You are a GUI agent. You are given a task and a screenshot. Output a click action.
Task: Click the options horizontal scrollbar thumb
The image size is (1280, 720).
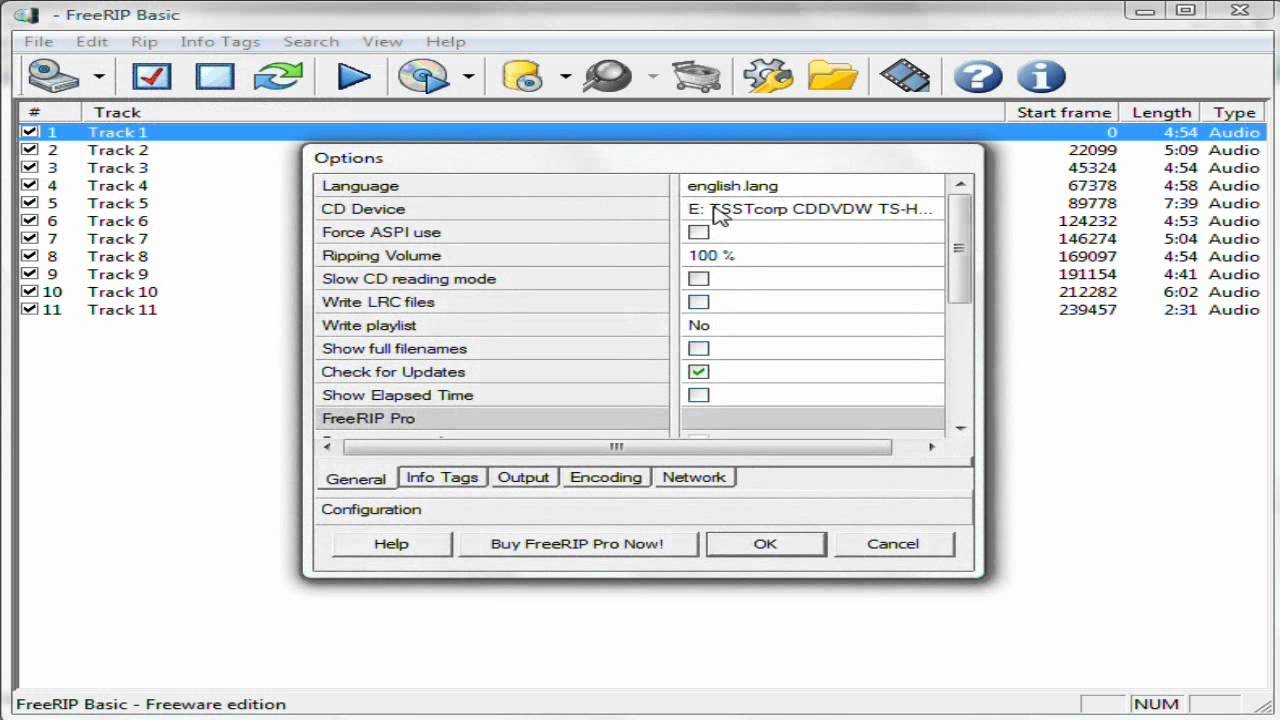coord(617,447)
